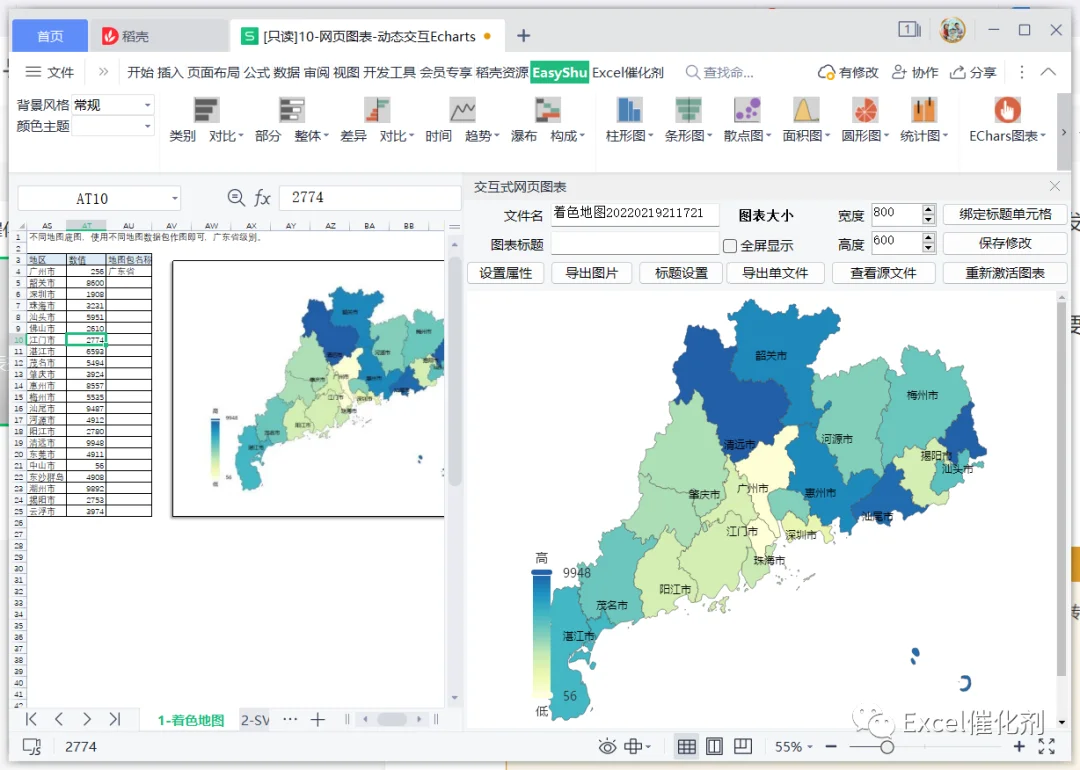Collapse the ribbon with the chevron
1080x770 pixels.
coord(1048,72)
